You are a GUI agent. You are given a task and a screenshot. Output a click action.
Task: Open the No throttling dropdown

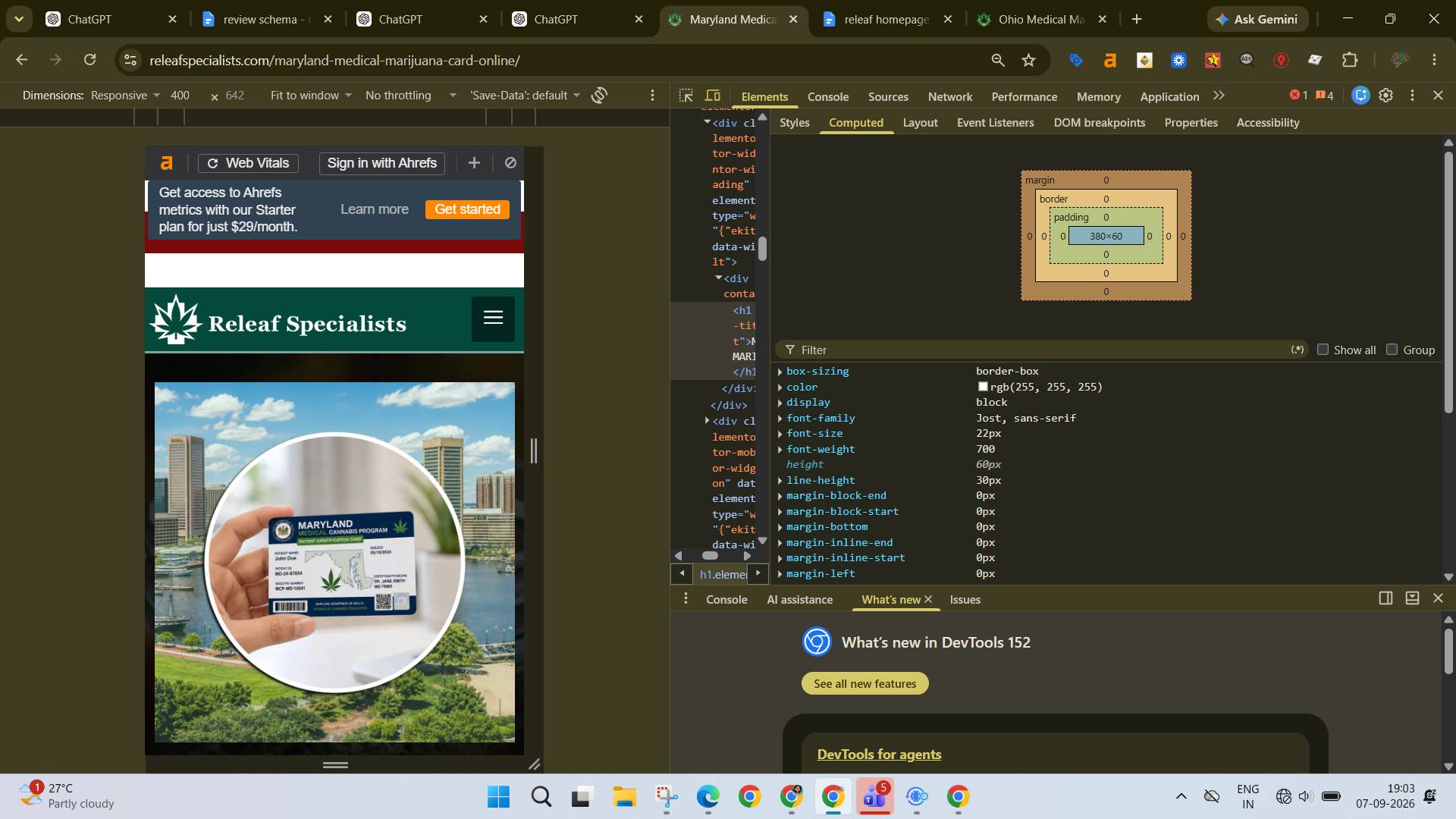click(410, 96)
